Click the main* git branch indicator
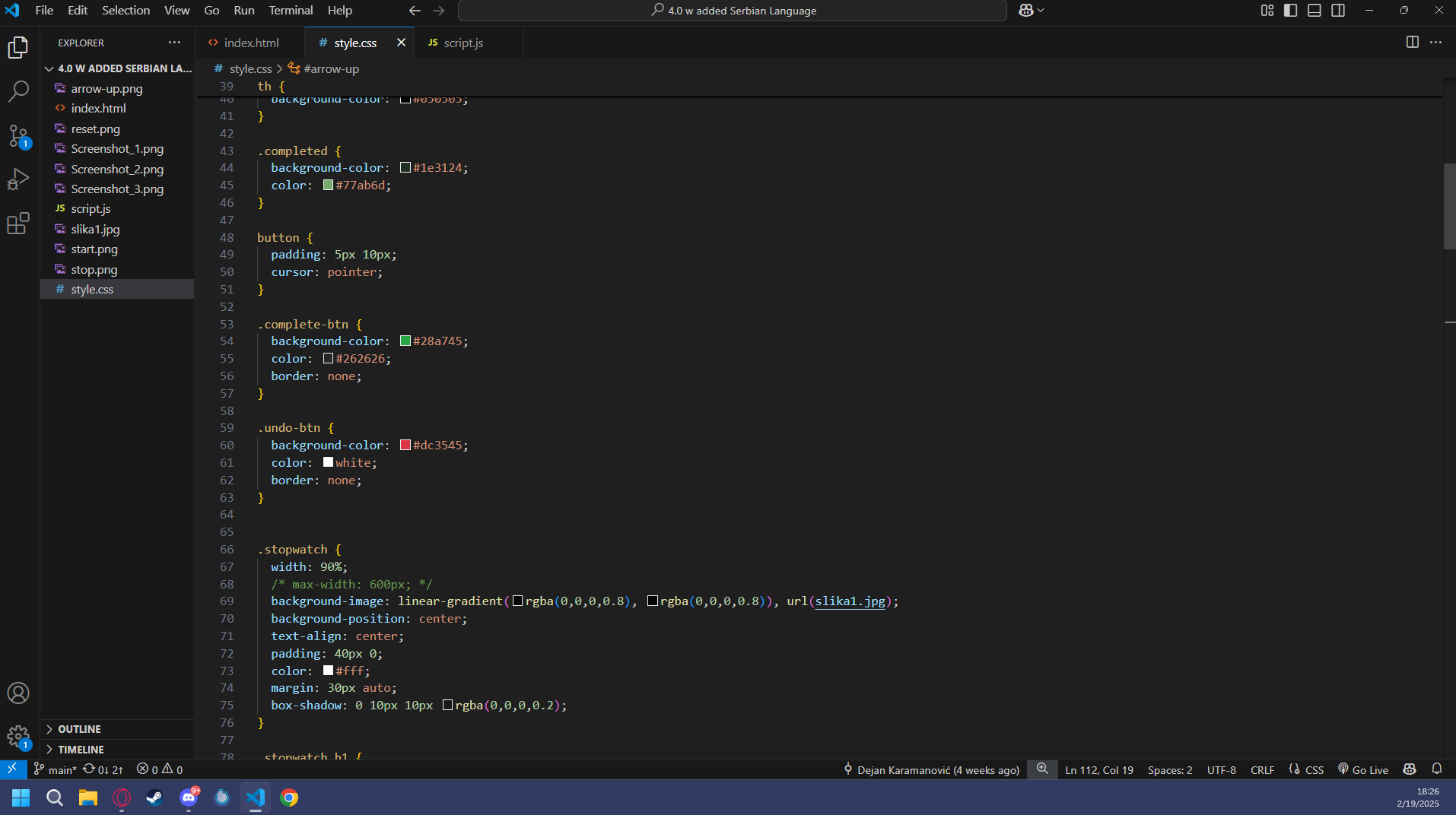 [x=56, y=769]
